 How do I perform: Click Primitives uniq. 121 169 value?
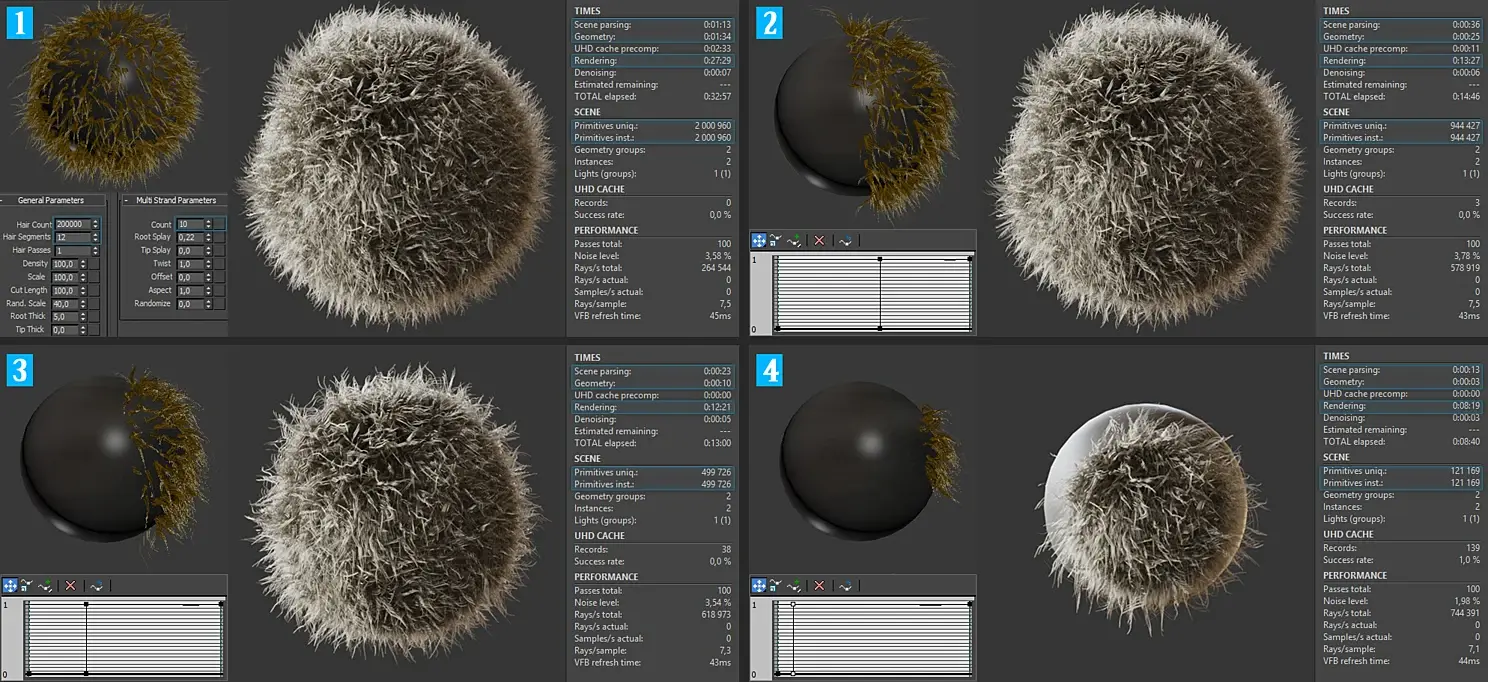click(1467, 470)
